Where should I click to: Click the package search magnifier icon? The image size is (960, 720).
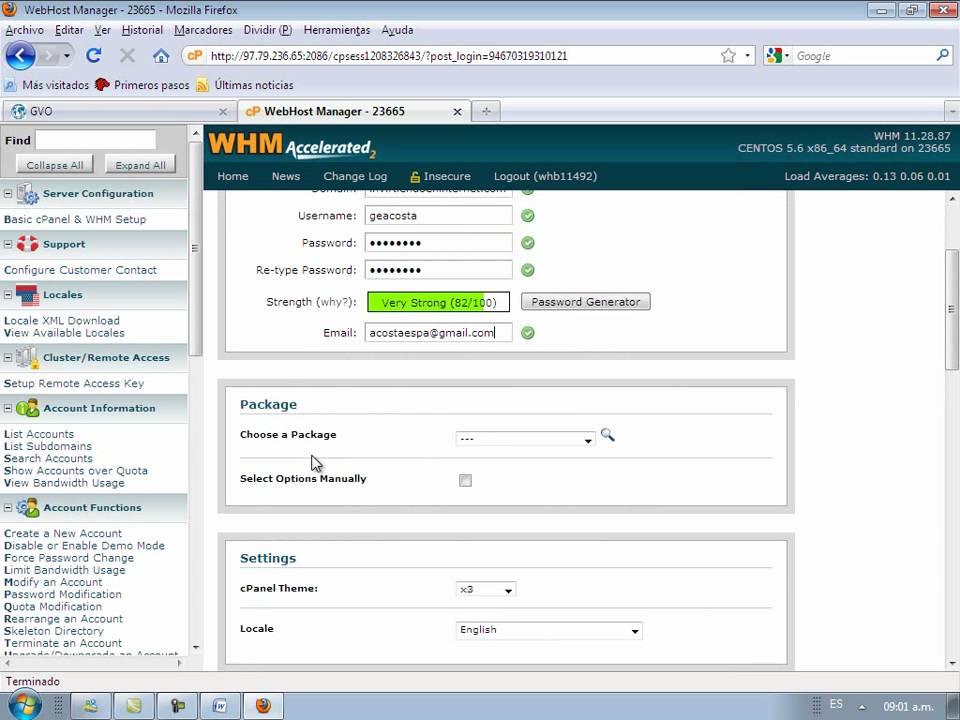(607, 435)
